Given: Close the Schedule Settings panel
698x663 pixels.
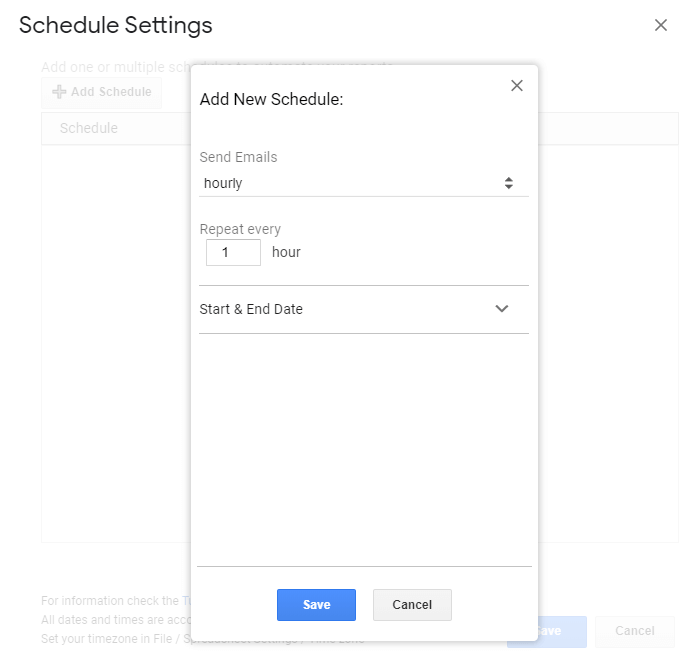Looking at the screenshot, I should pyautogui.click(x=660, y=26).
